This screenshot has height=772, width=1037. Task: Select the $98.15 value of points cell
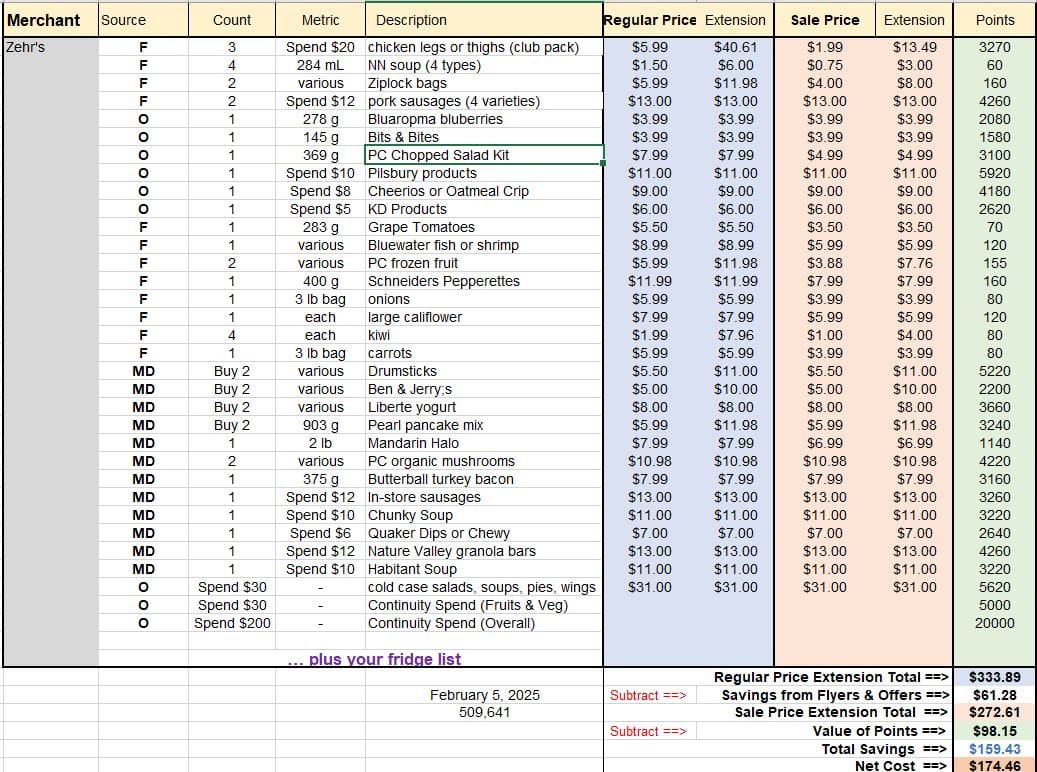[x=995, y=731]
